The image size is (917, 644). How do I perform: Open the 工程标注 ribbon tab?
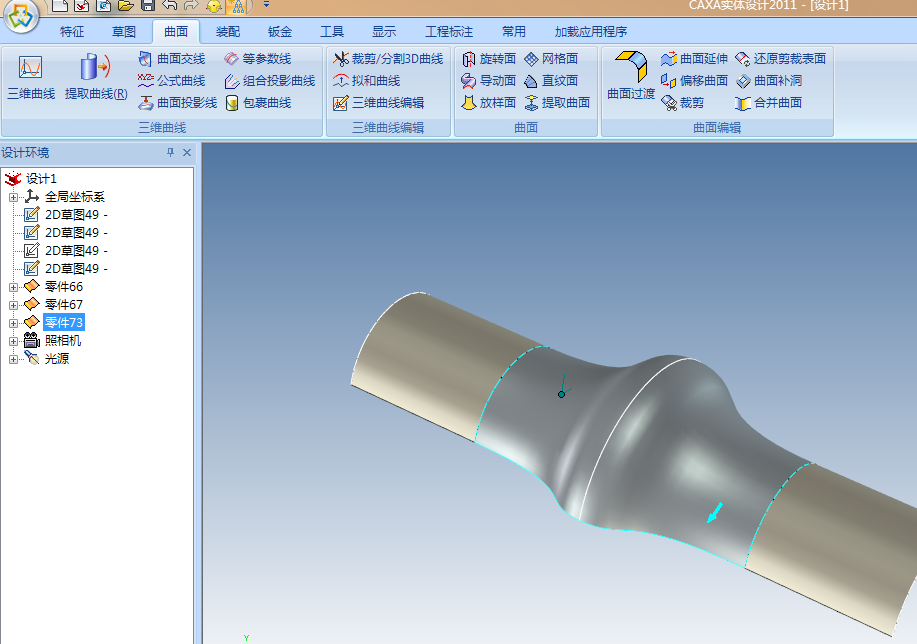coord(449,32)
